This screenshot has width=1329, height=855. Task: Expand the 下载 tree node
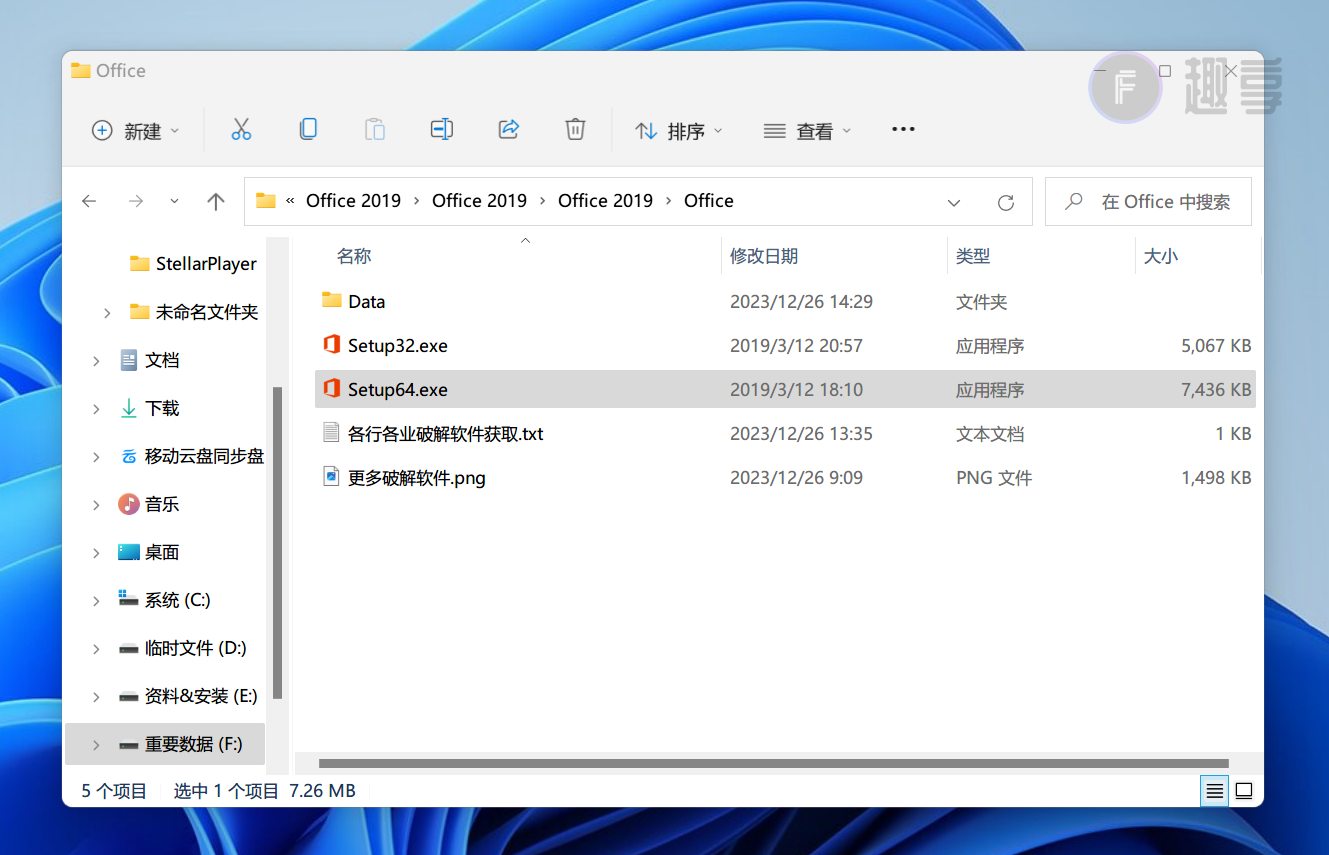pyautogui.click(x=96, y=409)
